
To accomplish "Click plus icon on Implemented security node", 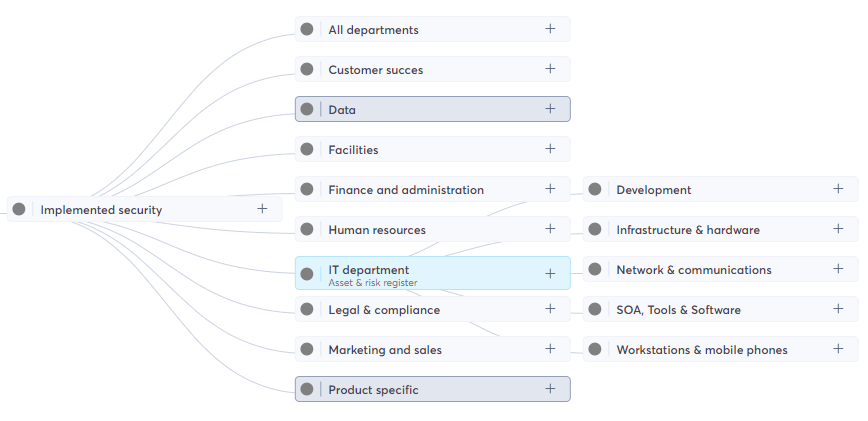I will pyautogui.click(x=262, y=209).
